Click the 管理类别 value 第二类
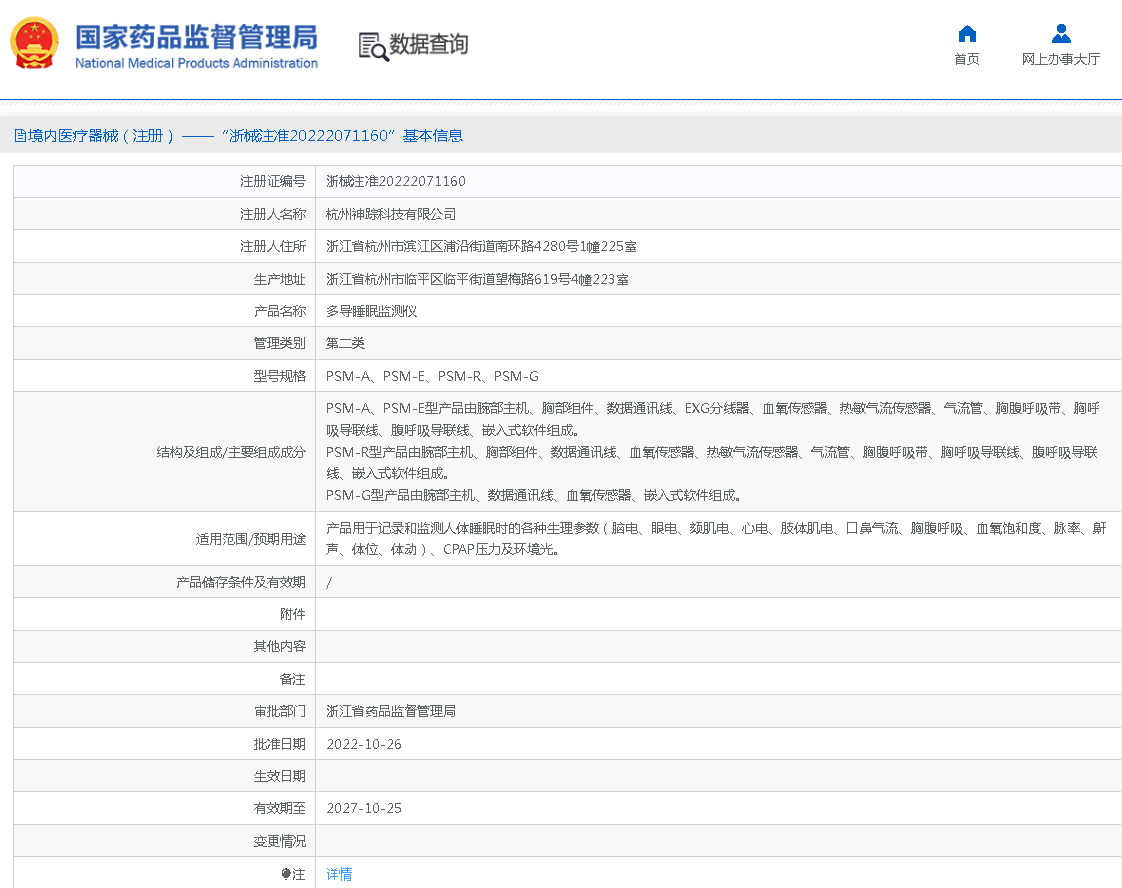1122x888 pixels. pos(345,343)
